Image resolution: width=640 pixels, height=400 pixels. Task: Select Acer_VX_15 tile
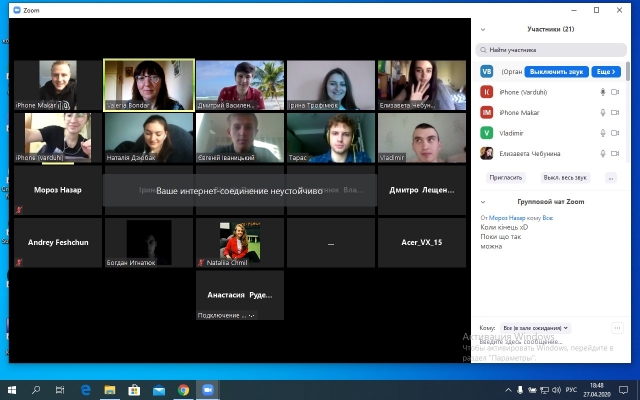click(422, 242)
